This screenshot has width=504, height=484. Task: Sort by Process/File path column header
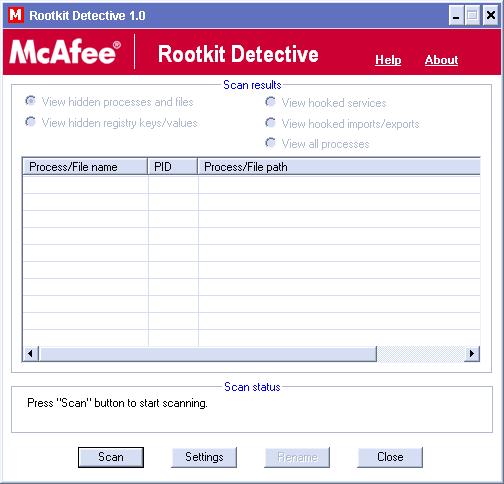click(339, 167)
